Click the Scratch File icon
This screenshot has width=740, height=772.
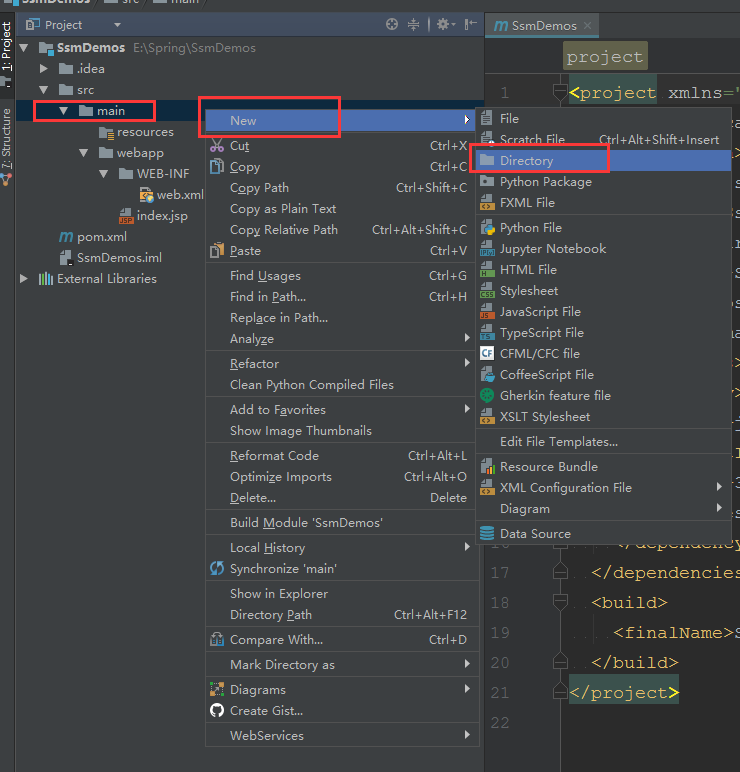pos(487,139)
